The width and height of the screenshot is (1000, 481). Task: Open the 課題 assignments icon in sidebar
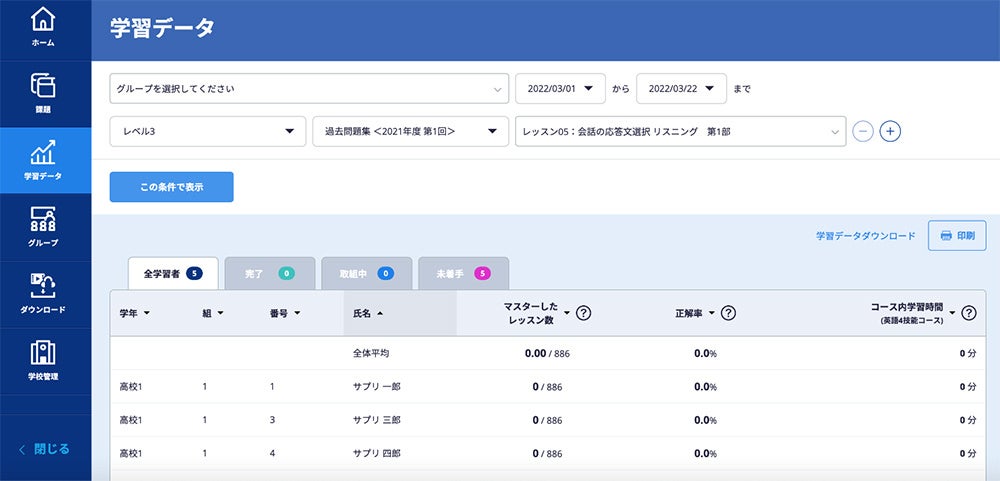(x=44, y=86)
